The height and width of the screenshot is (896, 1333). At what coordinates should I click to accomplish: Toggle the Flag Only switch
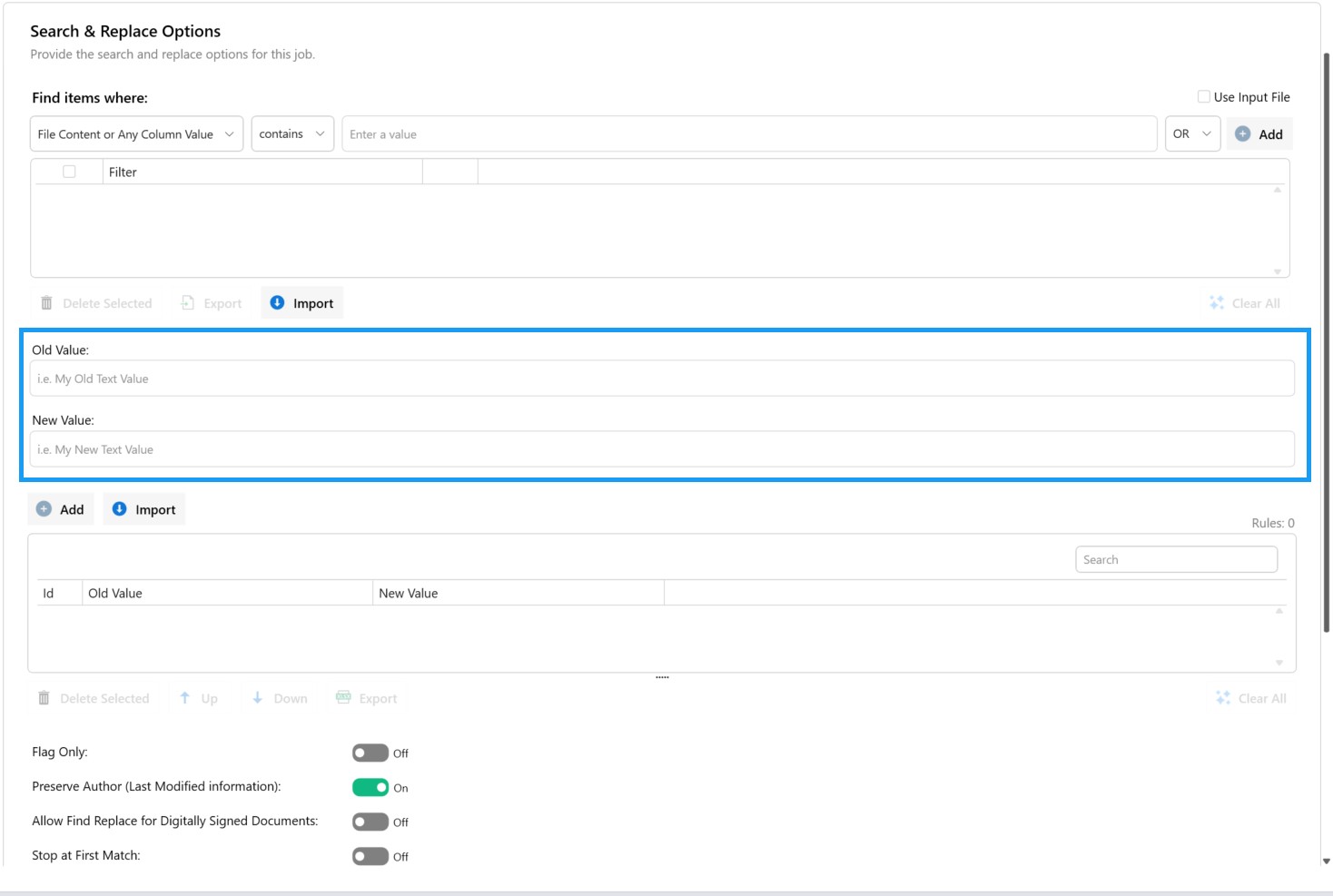[x=370, y=753]
